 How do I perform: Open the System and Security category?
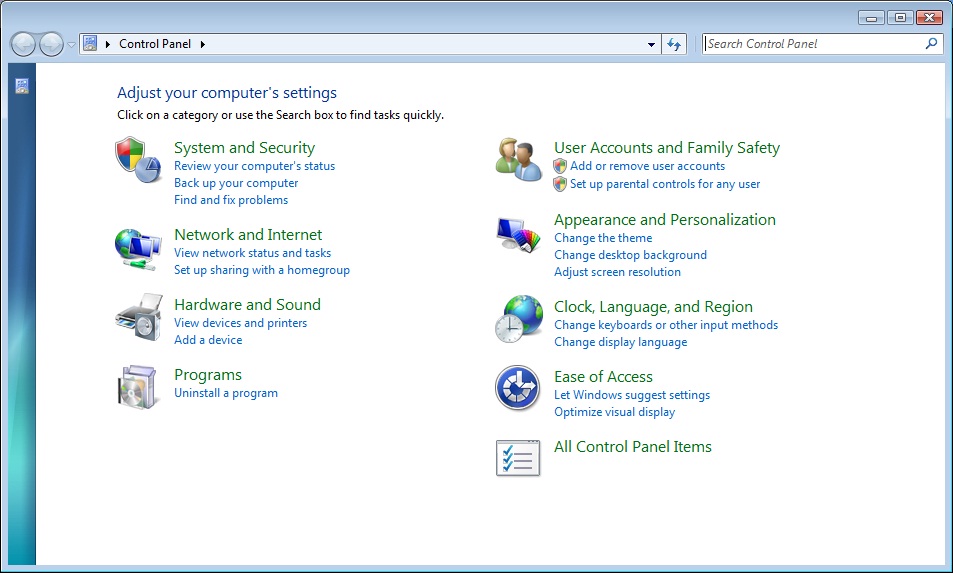[244, 148]
